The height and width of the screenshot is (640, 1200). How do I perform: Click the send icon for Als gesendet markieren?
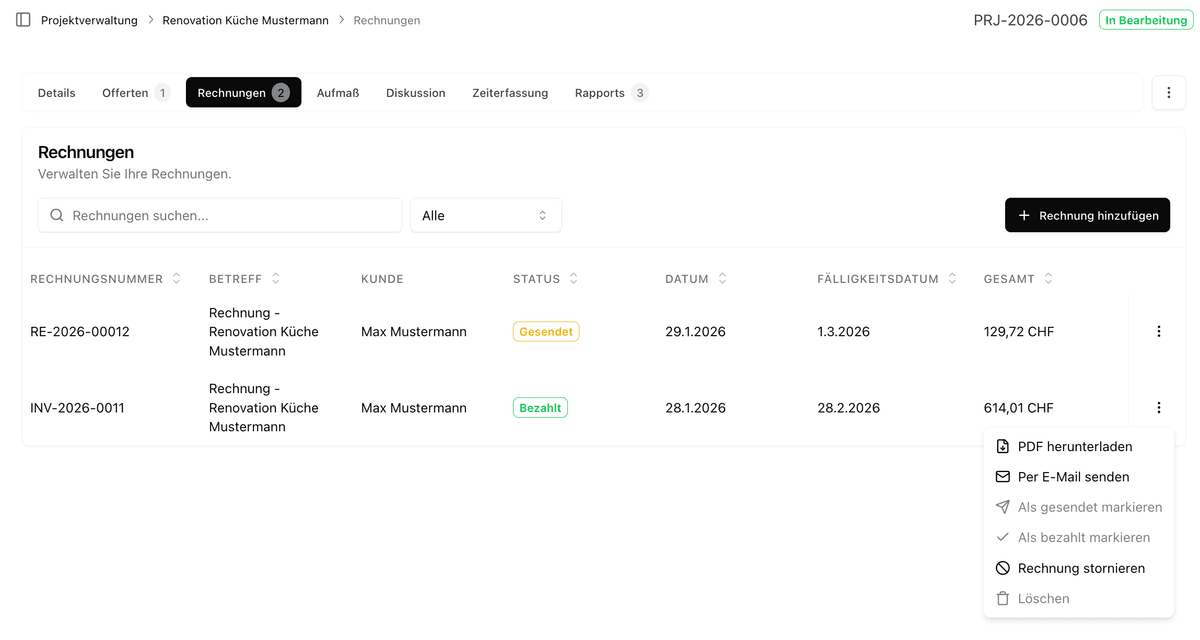(1002, 507)
